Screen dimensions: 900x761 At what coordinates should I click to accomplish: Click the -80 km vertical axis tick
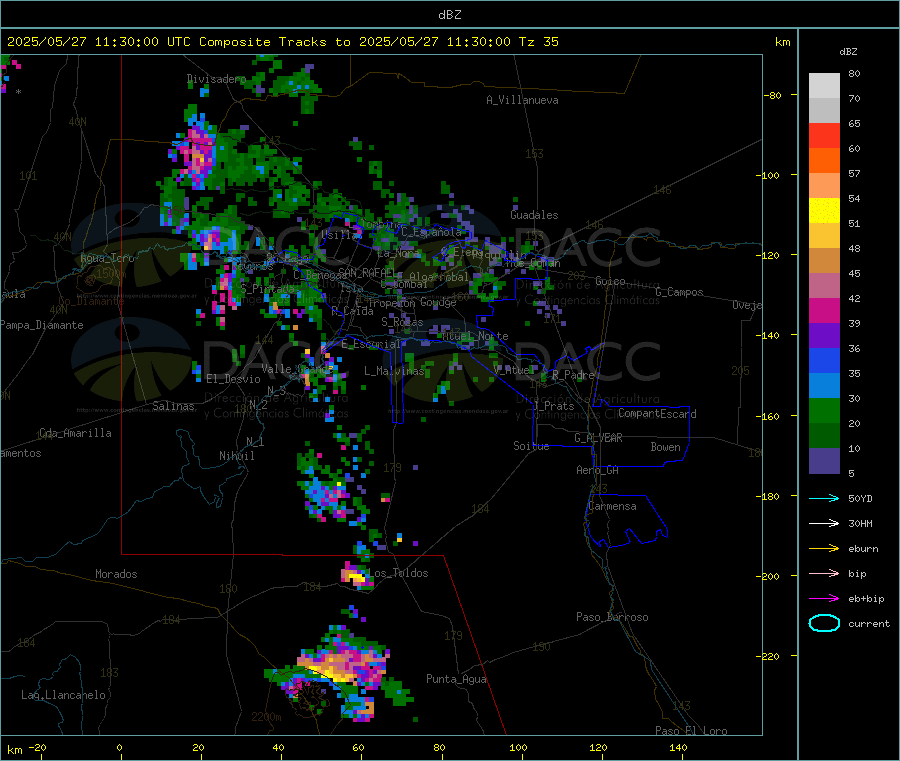pos(773,95)
